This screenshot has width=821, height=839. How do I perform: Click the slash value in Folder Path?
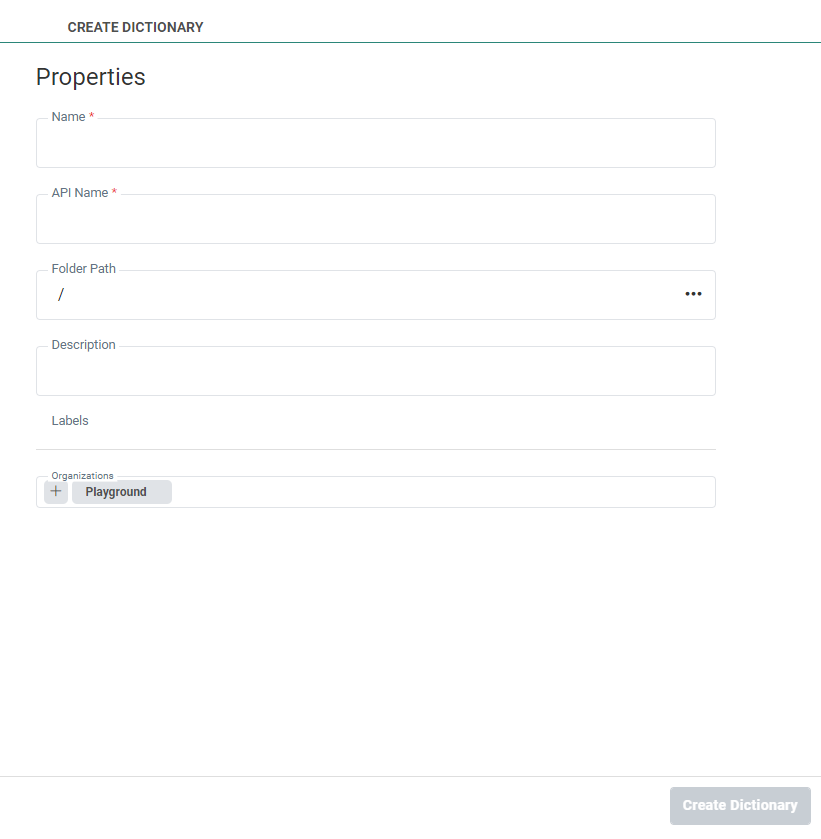coord(61,295)
